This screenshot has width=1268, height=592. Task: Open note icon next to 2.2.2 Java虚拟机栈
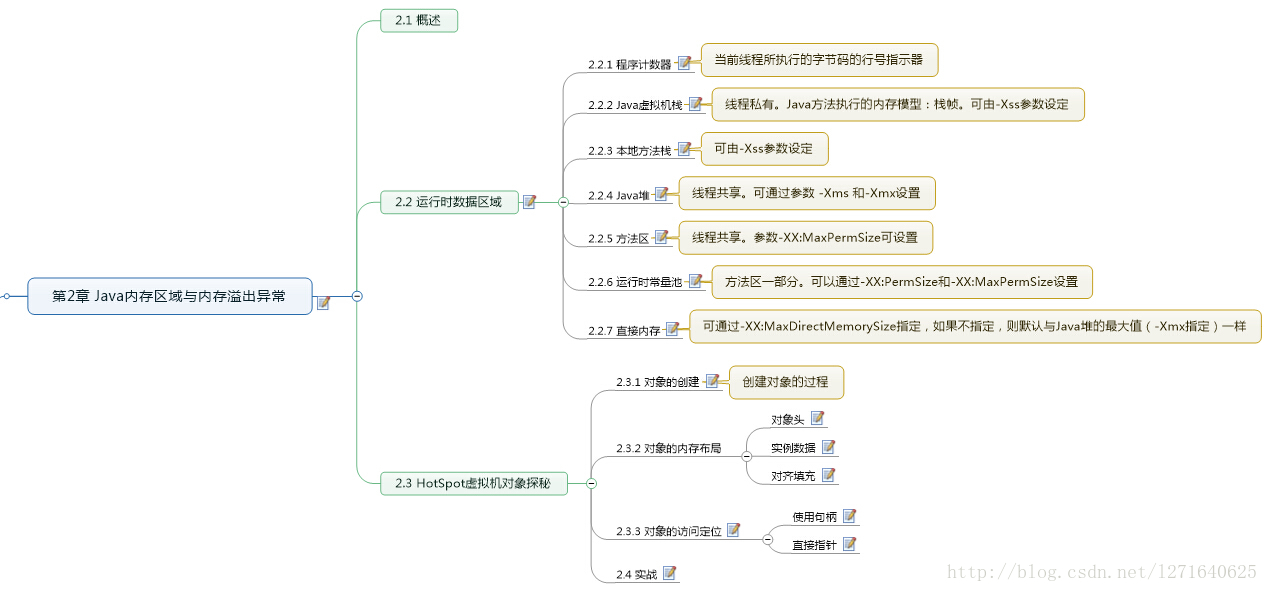pyautogui.click(x=695, y=103)
